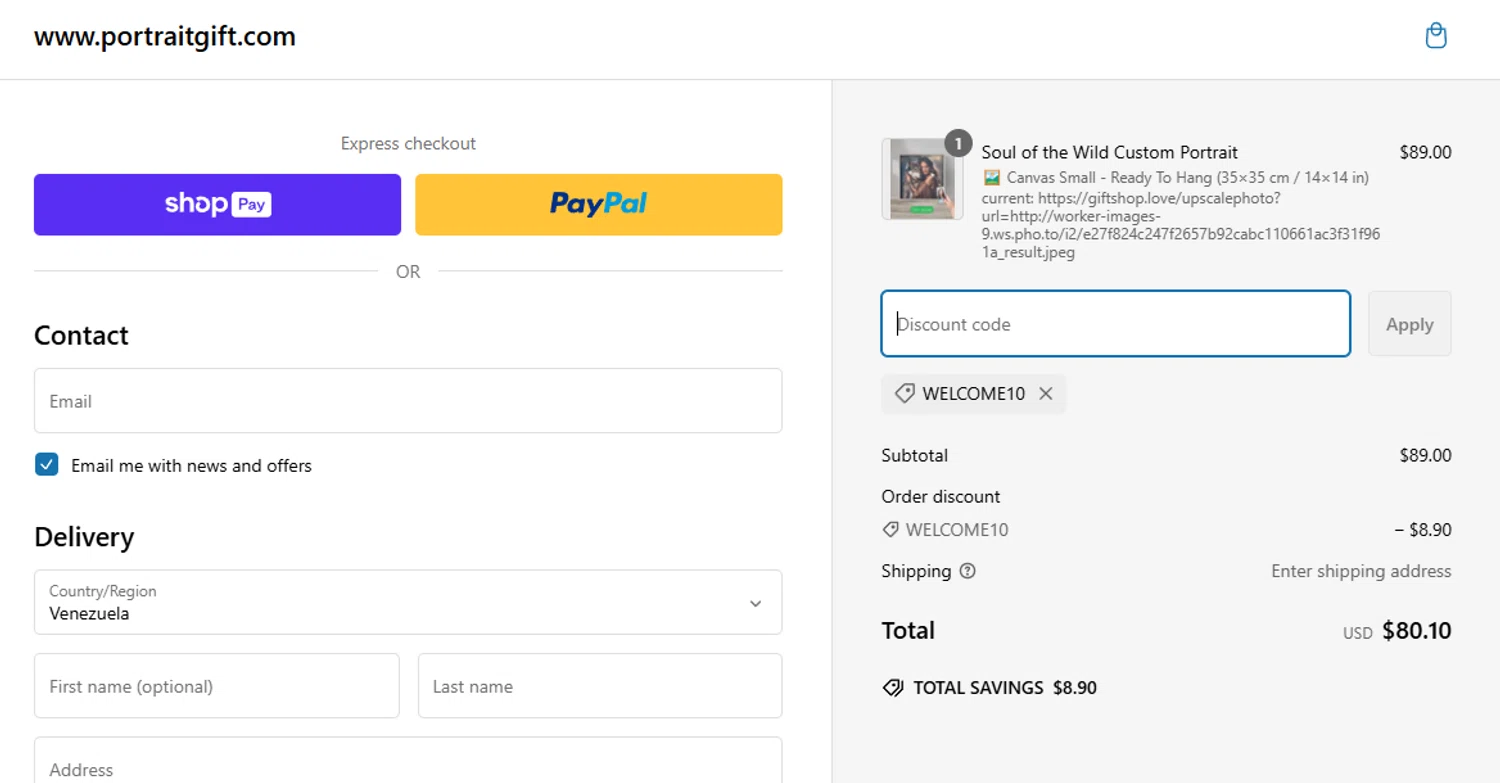Remove the WELCOME10 discount code tag
Image resolution: width=1500 pixels, height=783 pixels.
click(x=1046, y=394)
